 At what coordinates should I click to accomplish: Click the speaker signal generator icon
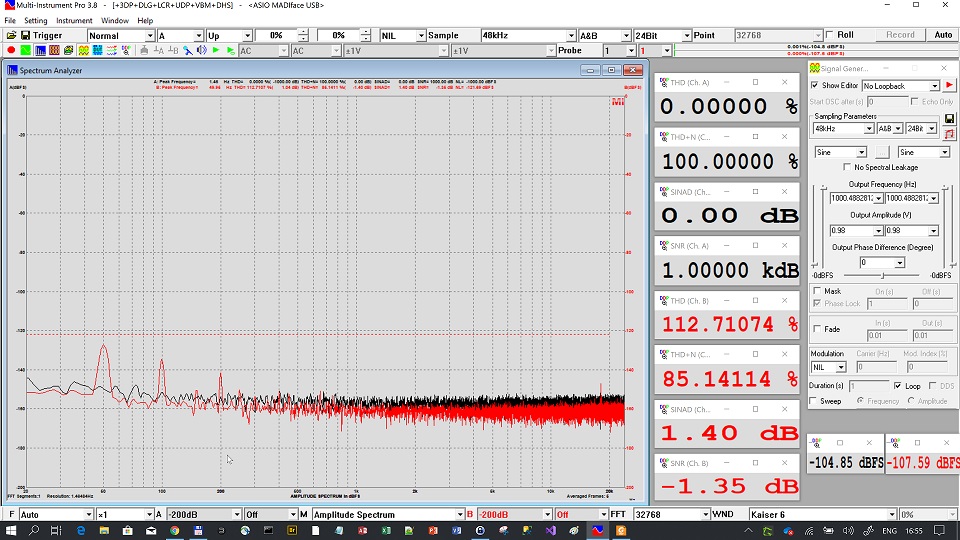pos(200,50)
